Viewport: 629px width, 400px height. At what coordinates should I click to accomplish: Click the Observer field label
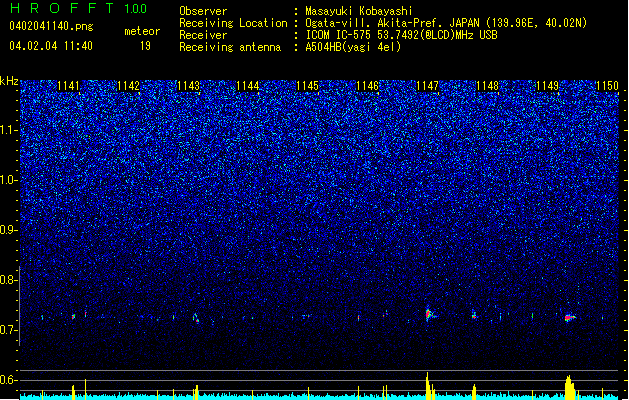point(203,11)
